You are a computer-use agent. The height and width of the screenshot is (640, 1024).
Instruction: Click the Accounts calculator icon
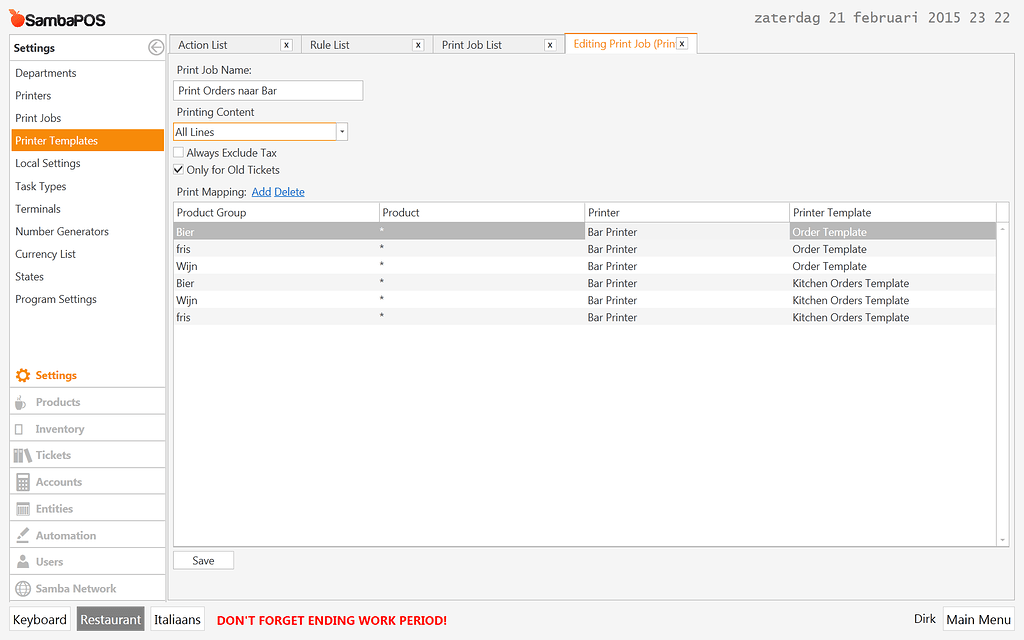click(22, 480)
